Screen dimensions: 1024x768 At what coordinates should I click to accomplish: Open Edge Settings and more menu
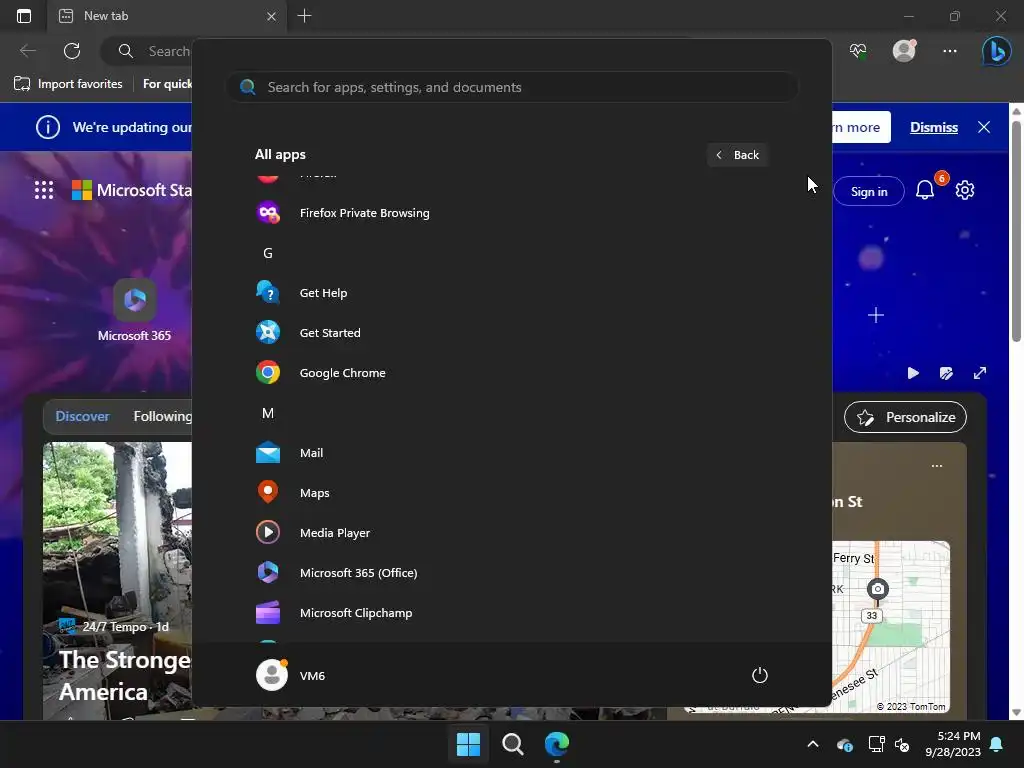(950, 51)
